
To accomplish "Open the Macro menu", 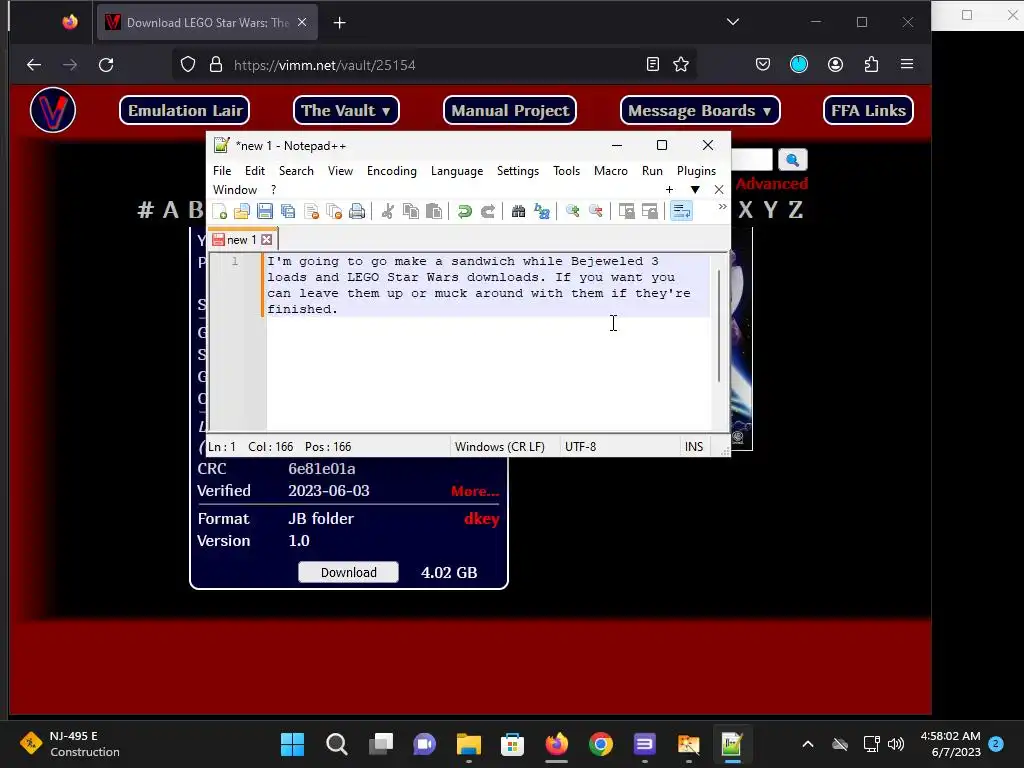I will (x=611, y=171).
